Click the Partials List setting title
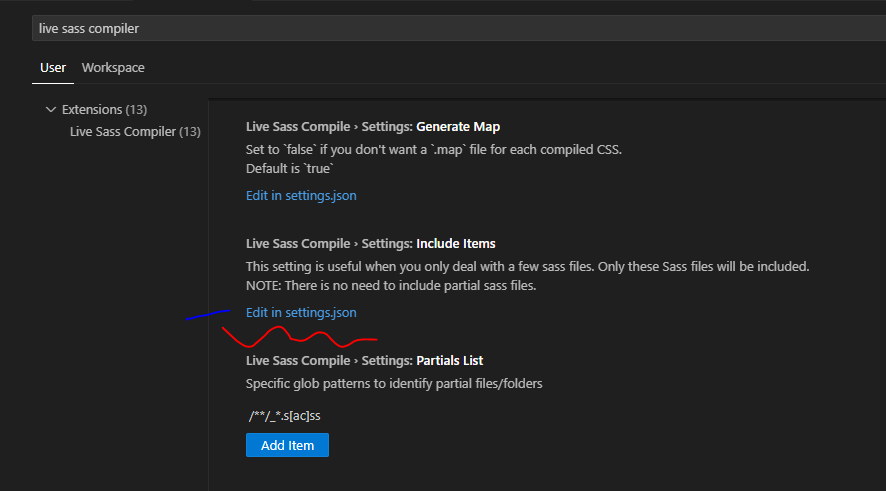 pyautogui.click(x=364, y=360)
